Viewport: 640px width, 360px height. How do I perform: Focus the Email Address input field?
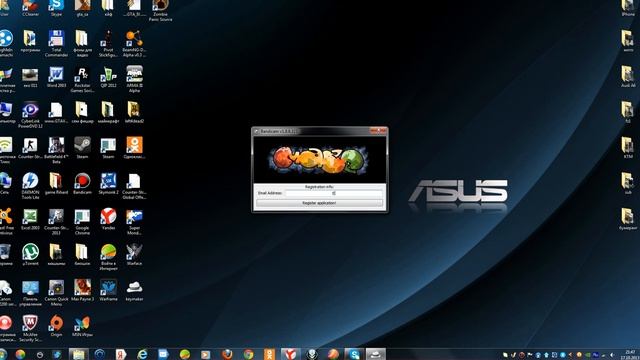[333, 193]
